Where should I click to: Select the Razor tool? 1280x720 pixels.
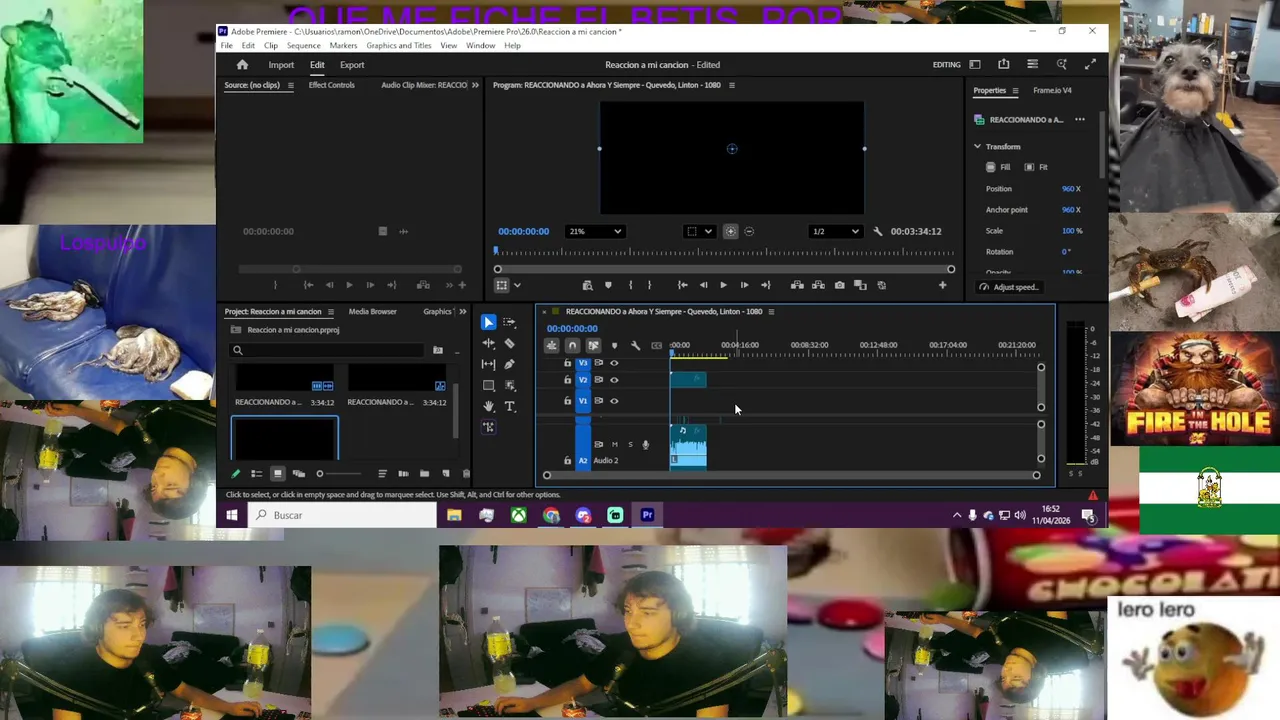click(510, 343)
